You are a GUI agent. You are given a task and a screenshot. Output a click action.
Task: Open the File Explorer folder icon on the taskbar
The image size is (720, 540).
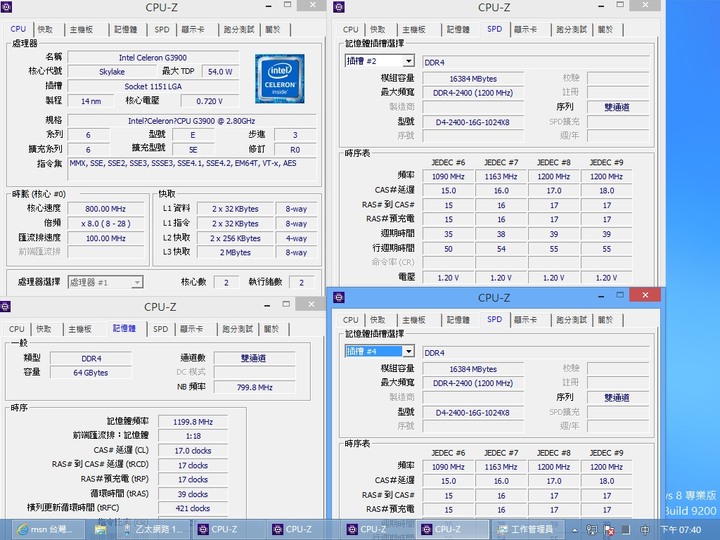pos(100,529)
